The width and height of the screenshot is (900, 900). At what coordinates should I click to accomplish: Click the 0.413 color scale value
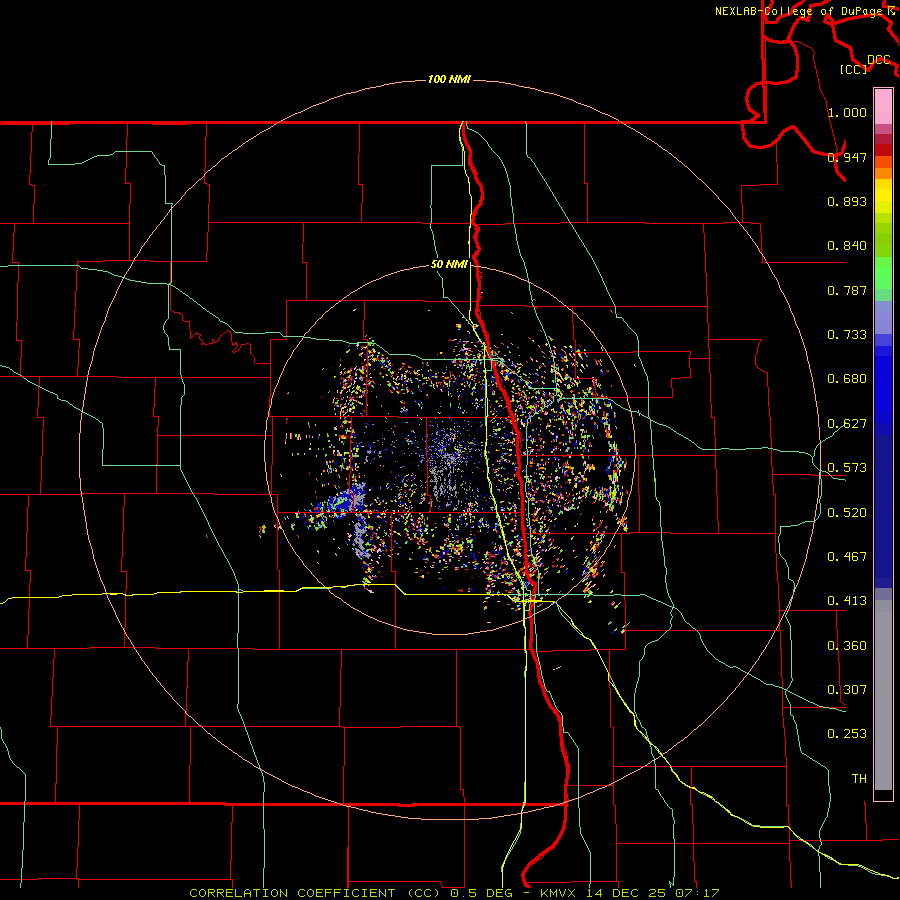(847, 600)
